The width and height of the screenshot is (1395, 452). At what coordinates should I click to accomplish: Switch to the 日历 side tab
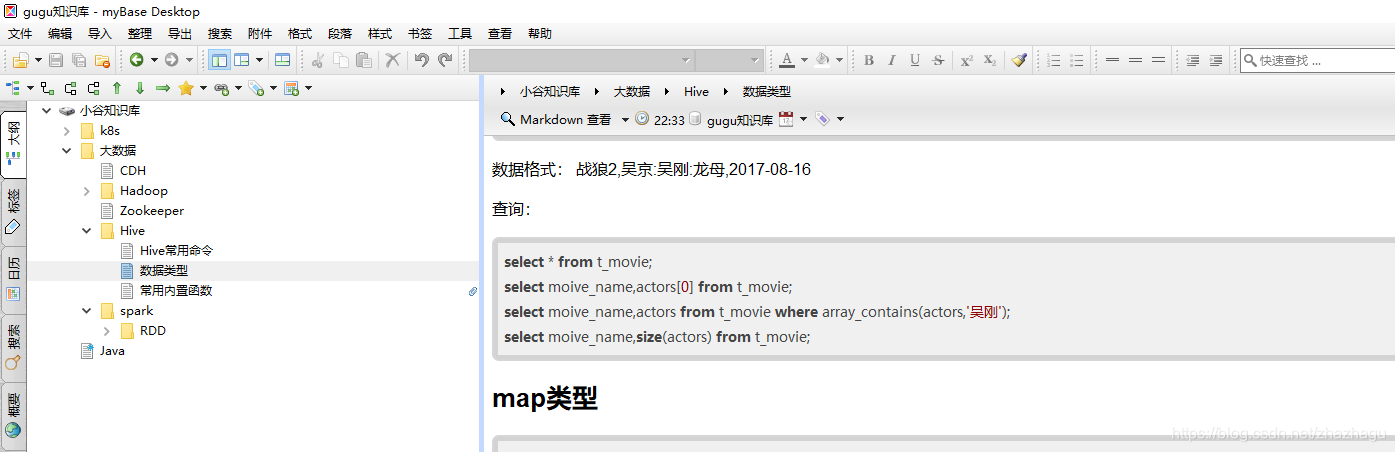(13, 279)
